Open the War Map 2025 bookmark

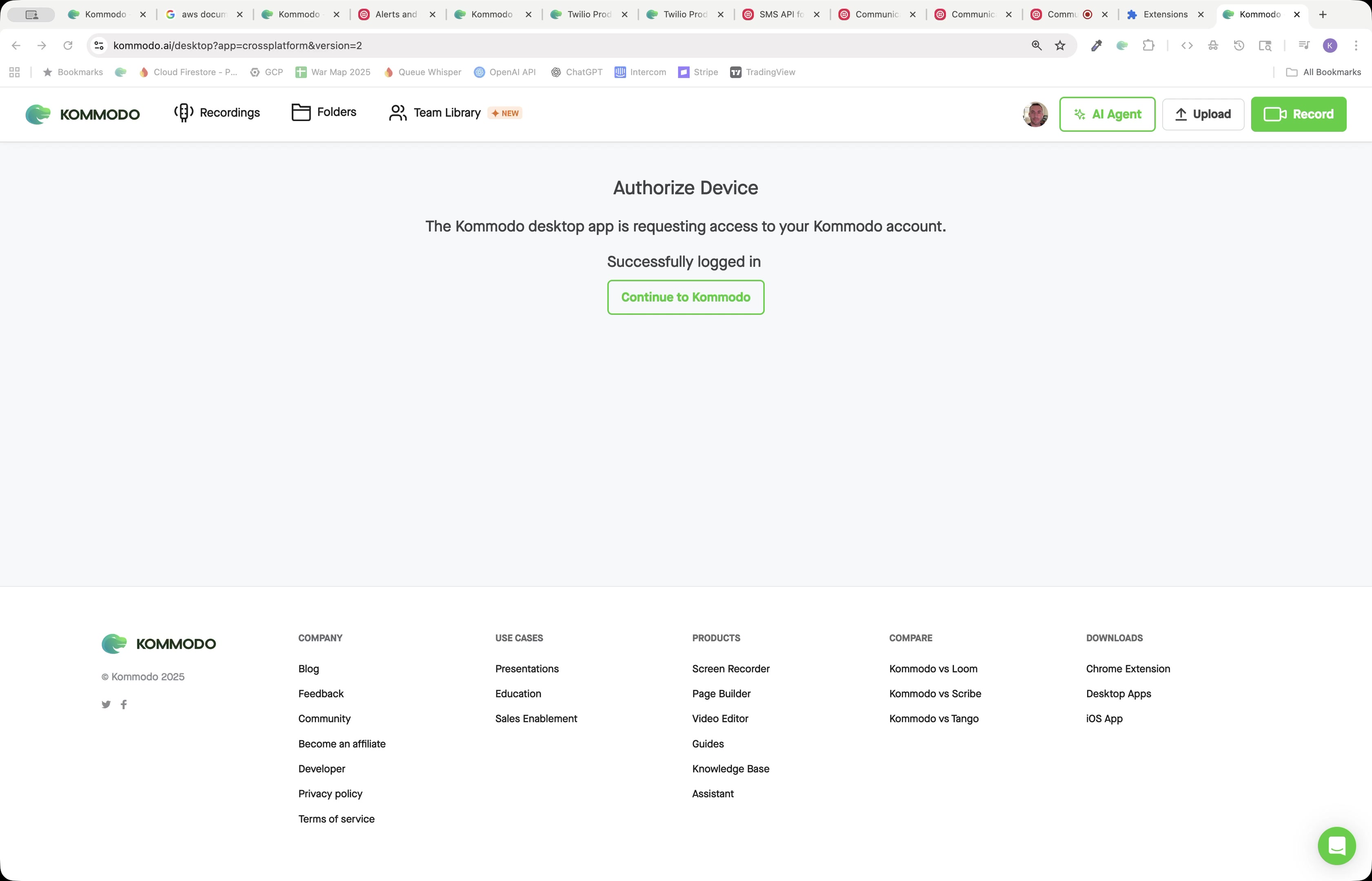click(x=333, y=72)
